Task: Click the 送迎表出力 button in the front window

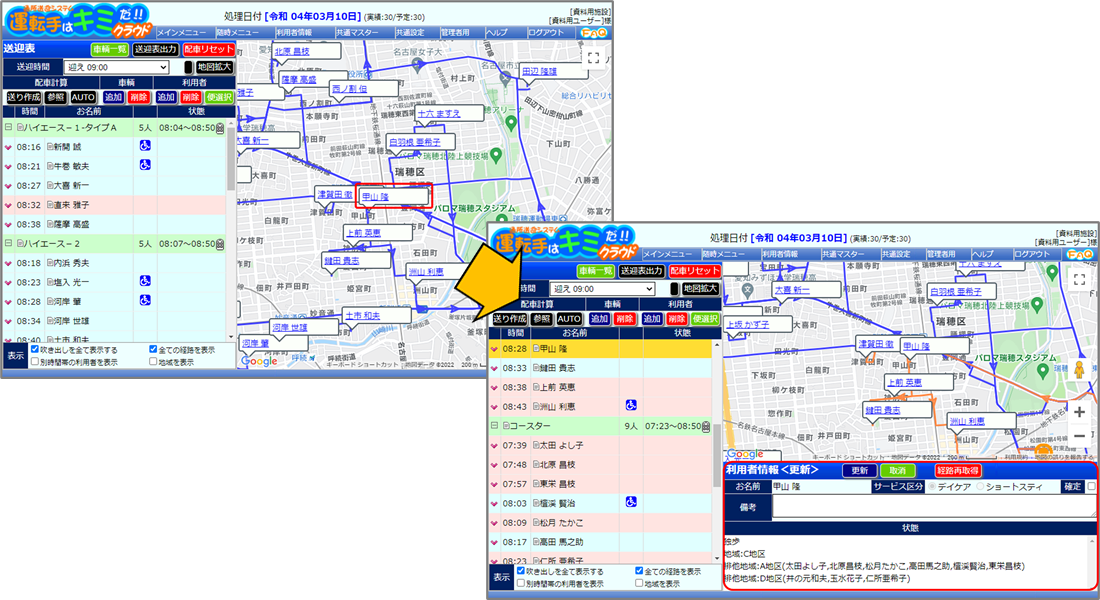Action: (641, 271)
